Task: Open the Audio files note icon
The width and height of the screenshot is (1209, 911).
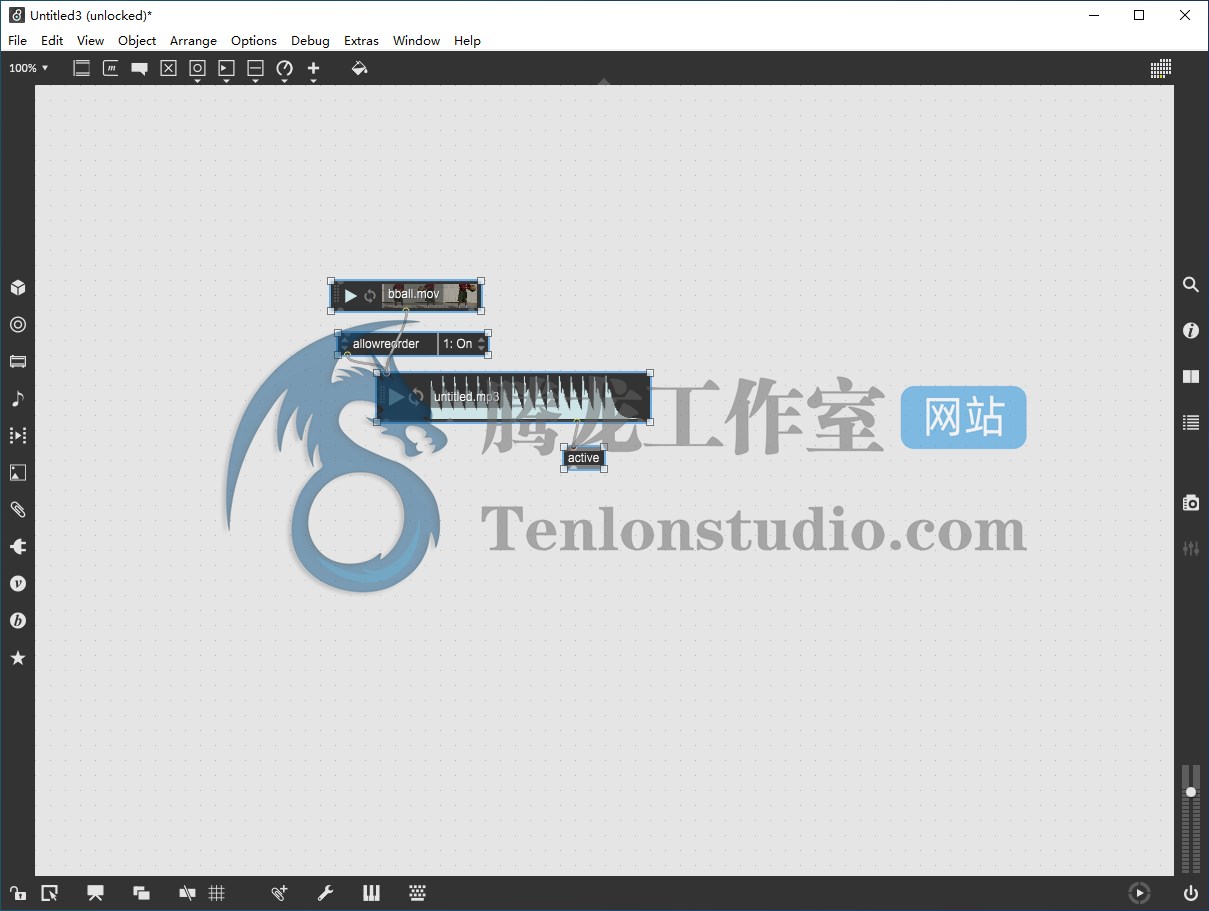Action: 17,399
